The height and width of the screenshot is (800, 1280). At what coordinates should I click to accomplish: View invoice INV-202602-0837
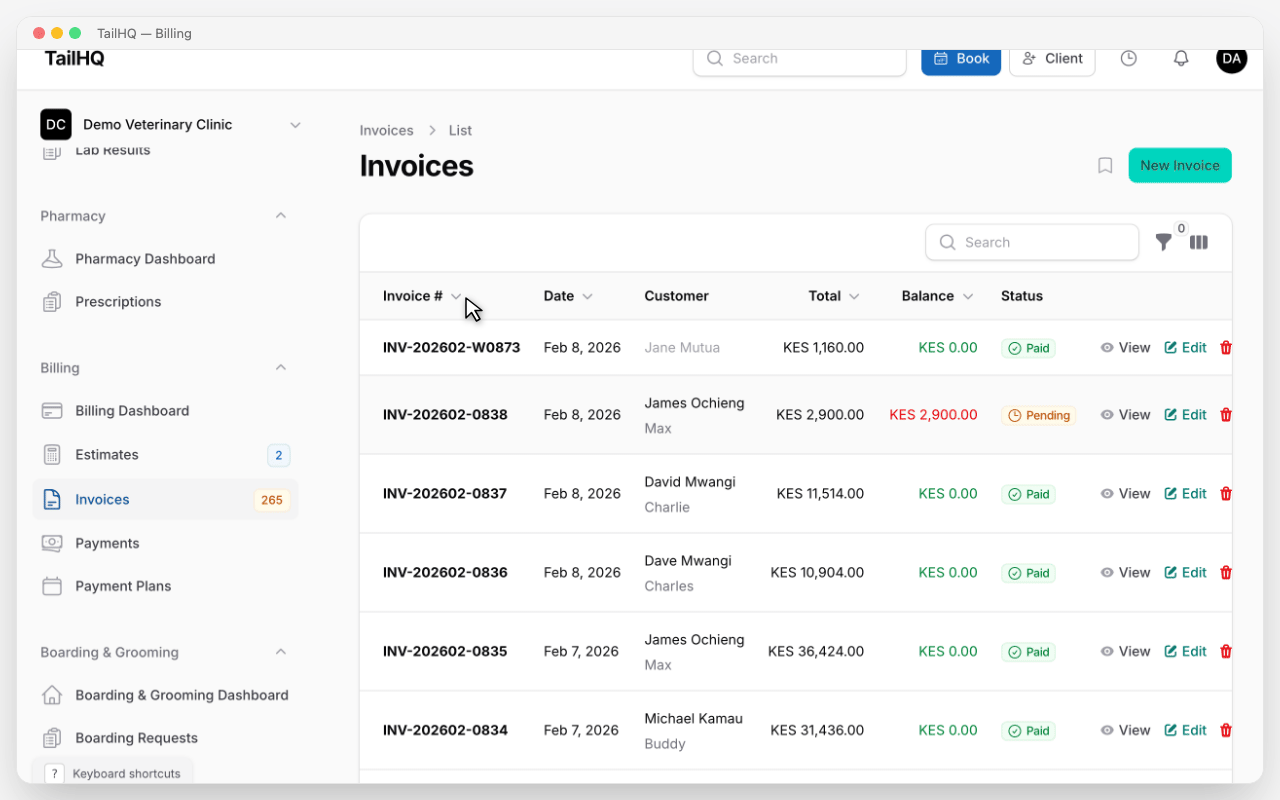pyautogui.click(x=1125, y=494)
